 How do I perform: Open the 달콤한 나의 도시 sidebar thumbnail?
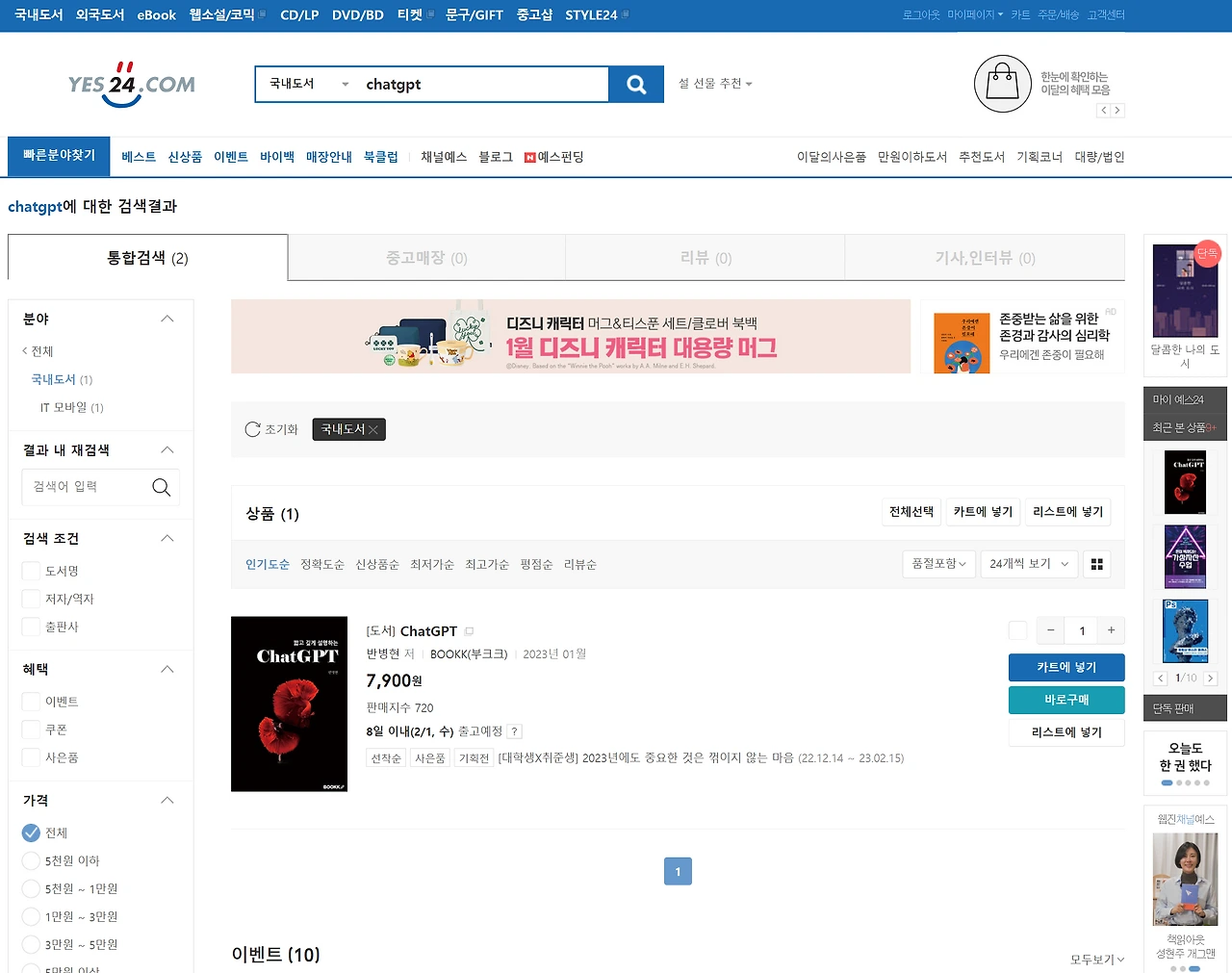click(1185, 290)
